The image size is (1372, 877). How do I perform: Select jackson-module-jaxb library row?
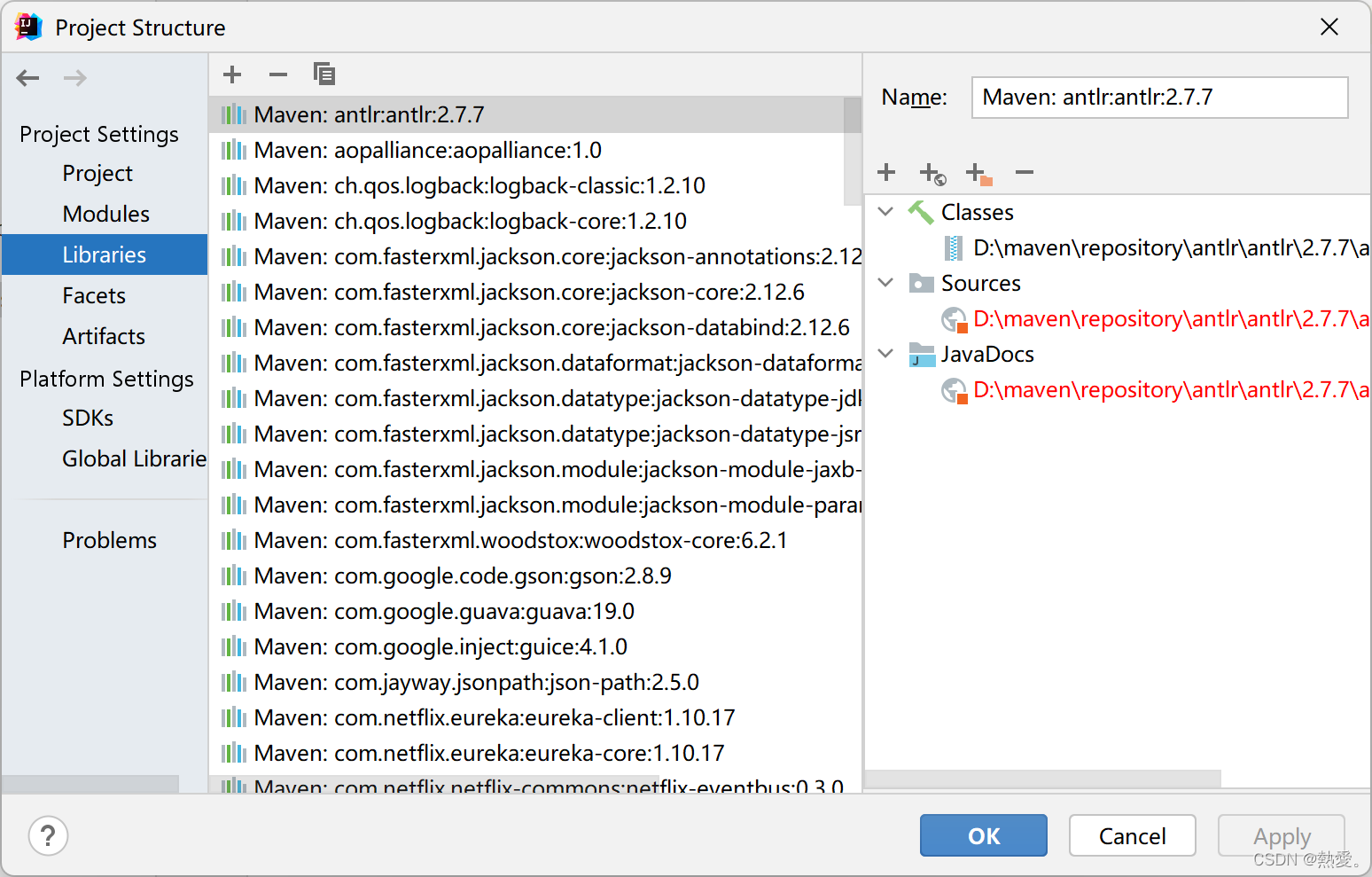(x=535, y=469)
